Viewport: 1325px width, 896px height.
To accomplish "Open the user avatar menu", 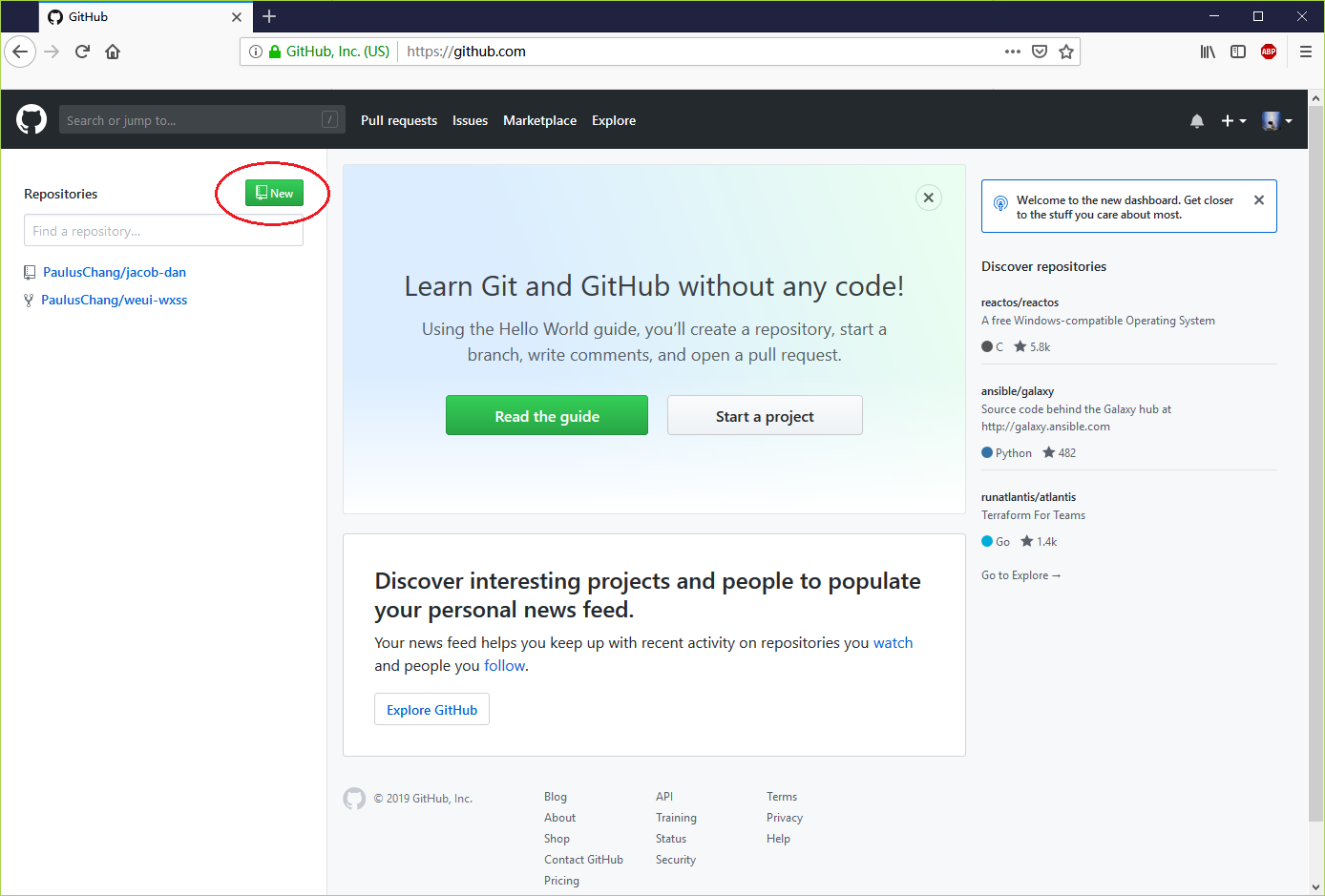I will pyautogui.click(x=1277, y=121).
